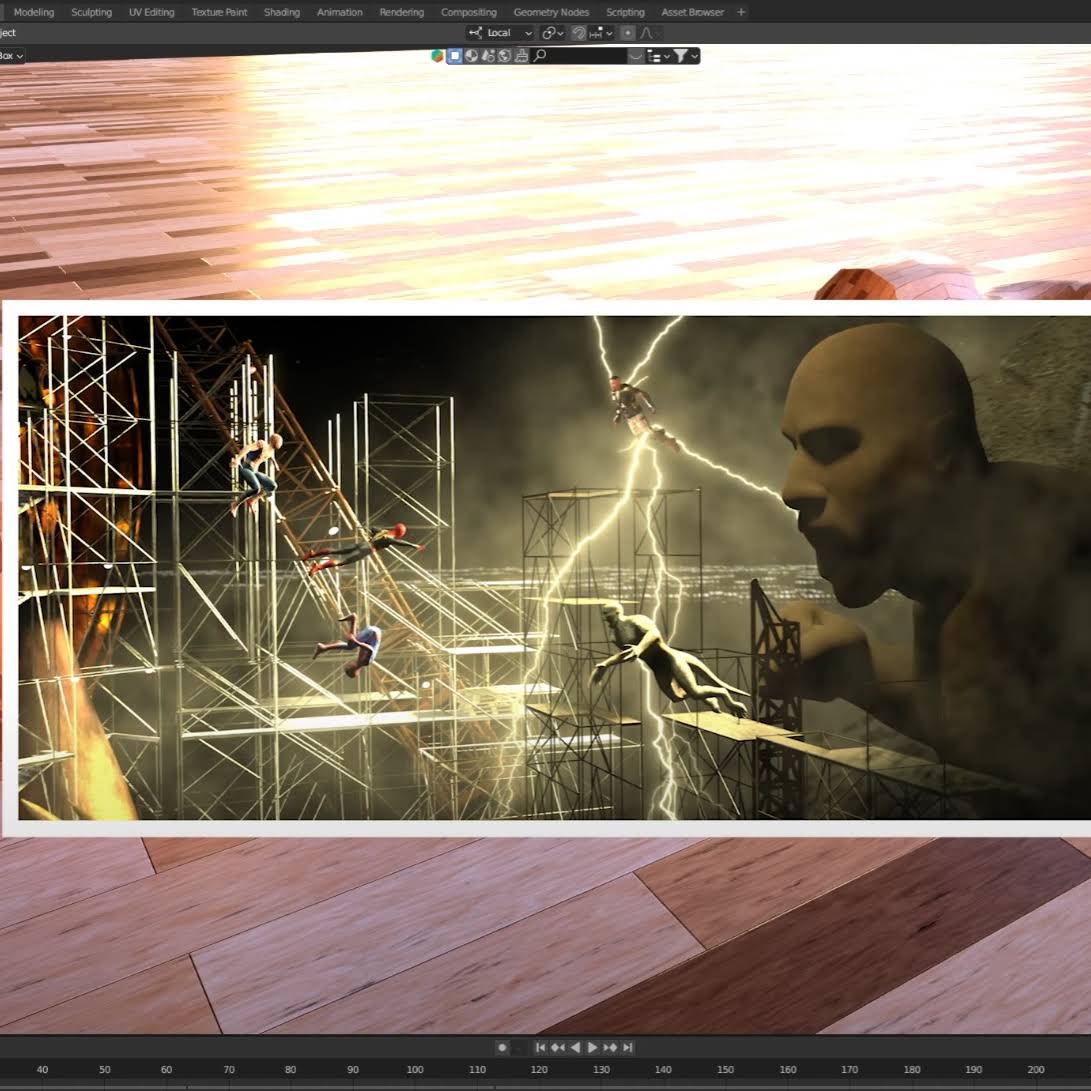Open the Box select mode dropdown
The width and height of the screenshot is (1091, 1091).
click(x=12, y=56)
